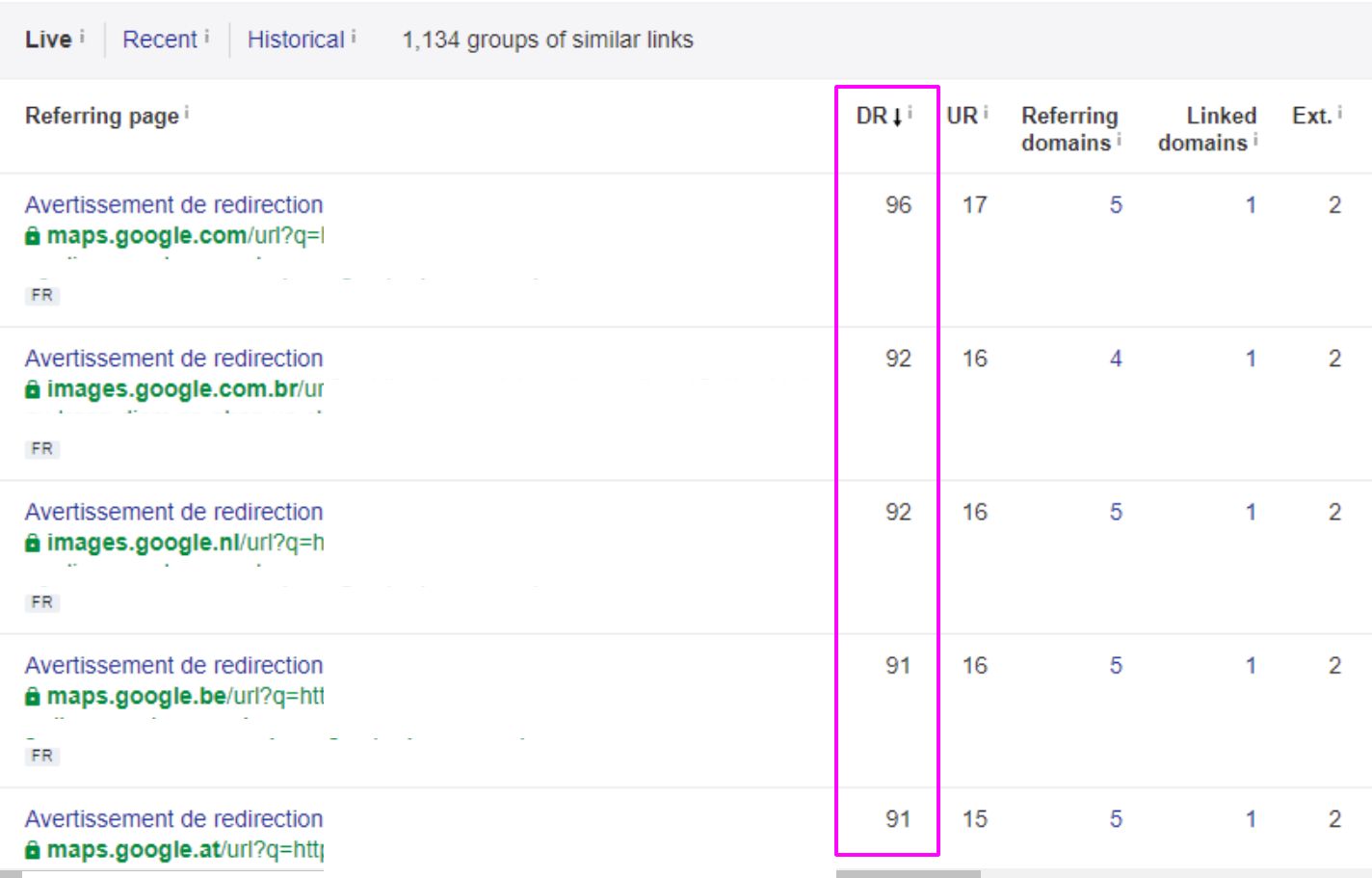Open Avertissement de redirection link for maps.google.be

pos(173,664)
